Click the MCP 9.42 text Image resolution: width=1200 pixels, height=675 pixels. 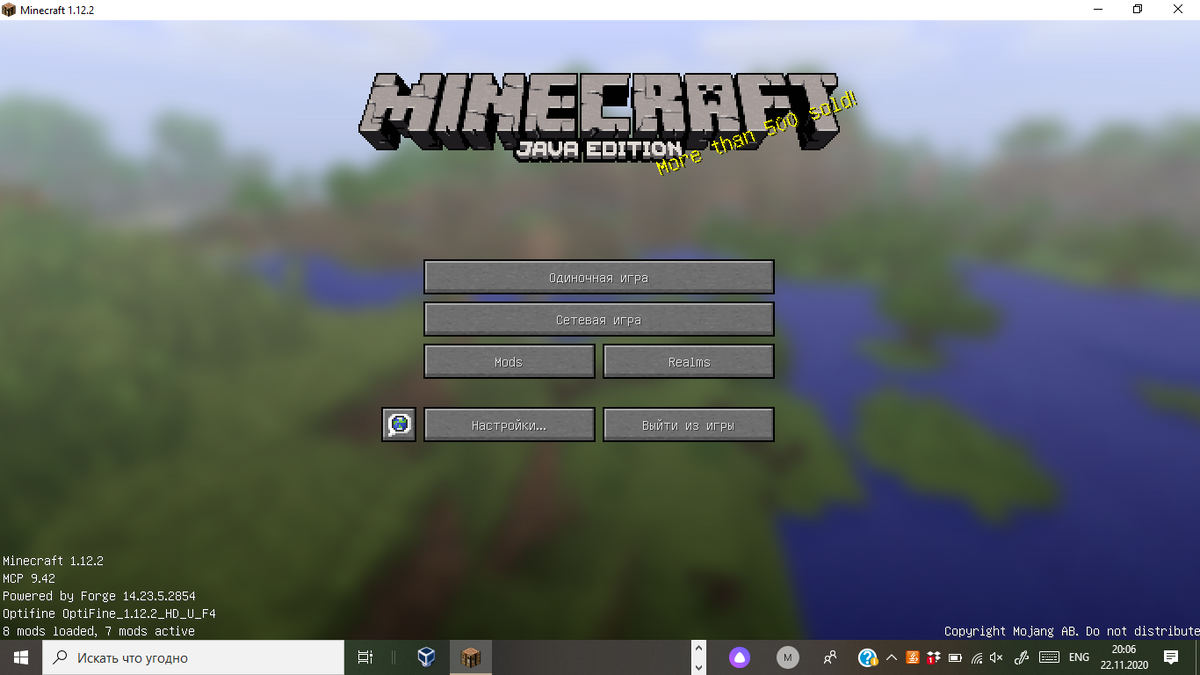coord(29,579)
